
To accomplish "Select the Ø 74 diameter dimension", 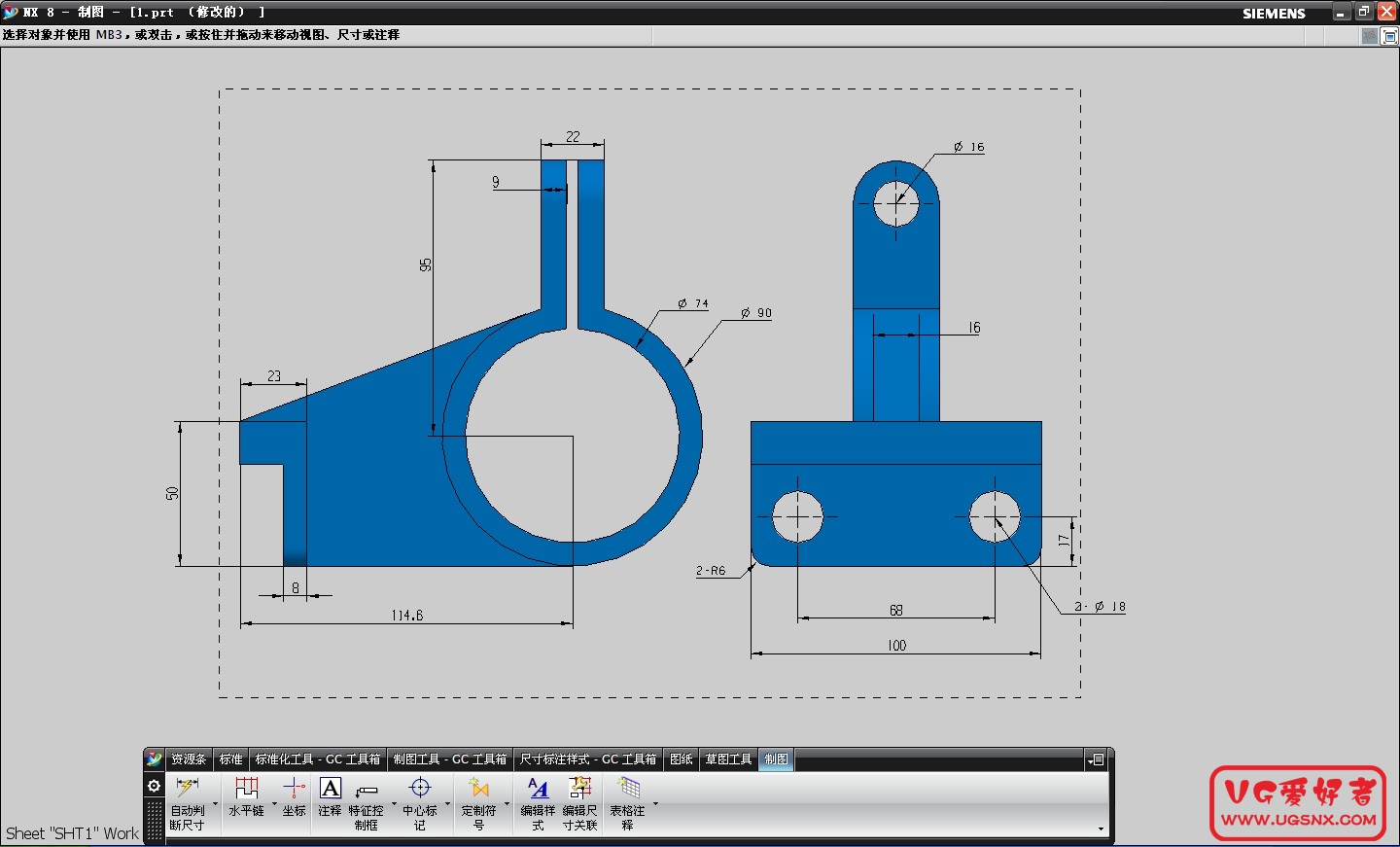I will [x=693, y=303].
